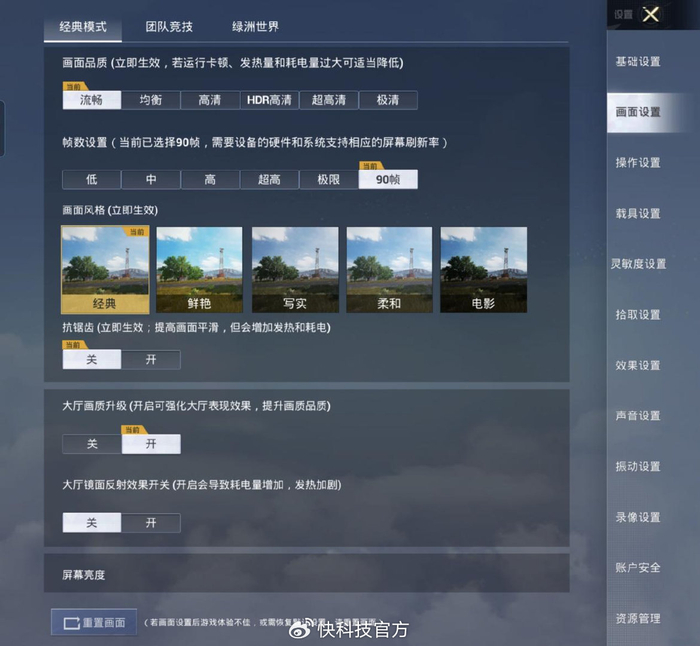The image size is (700, 646).
Task: Open 灵敏度设置 in sidebar
Action: click(638, 264)
